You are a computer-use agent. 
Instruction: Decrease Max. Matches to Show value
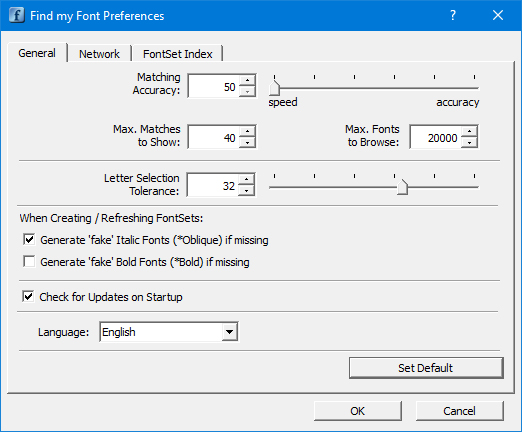coord(247,143)
